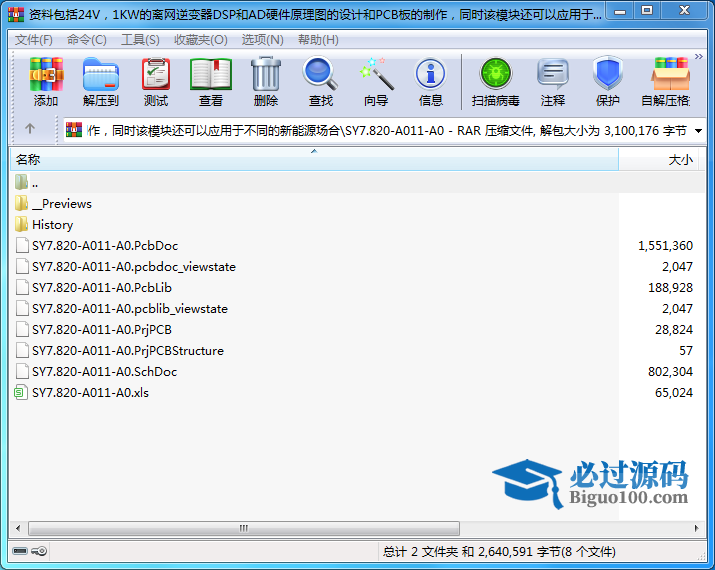Screen dimensions: 715x570
Task: Open the Help (帮助) menu
Action: click(x=318, y=40)
